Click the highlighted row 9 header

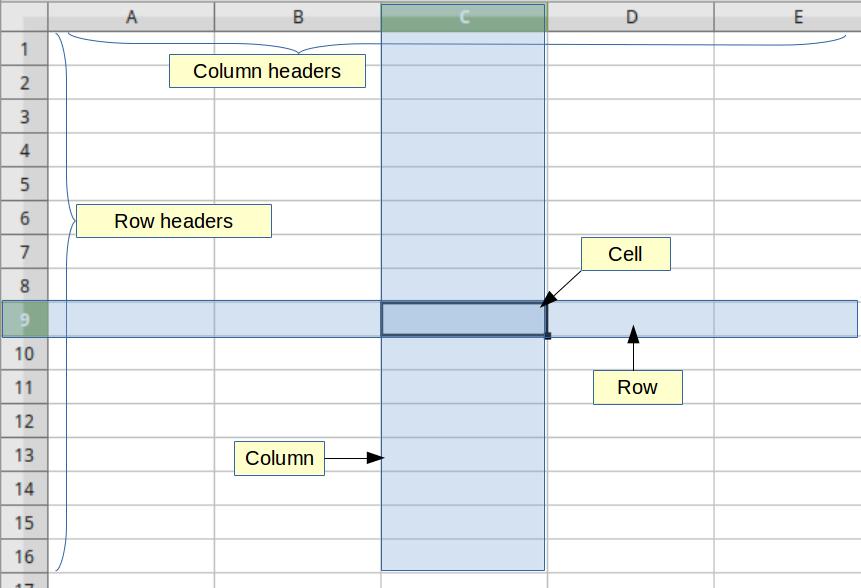(x=24, y=319)
